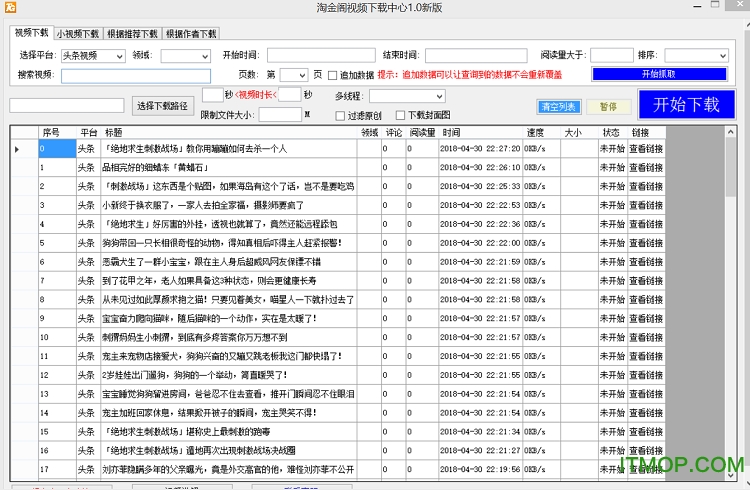Screen dimensions: 750x490
Task: Select the row selector arrow for row 0
Action: tap(17, 149)
